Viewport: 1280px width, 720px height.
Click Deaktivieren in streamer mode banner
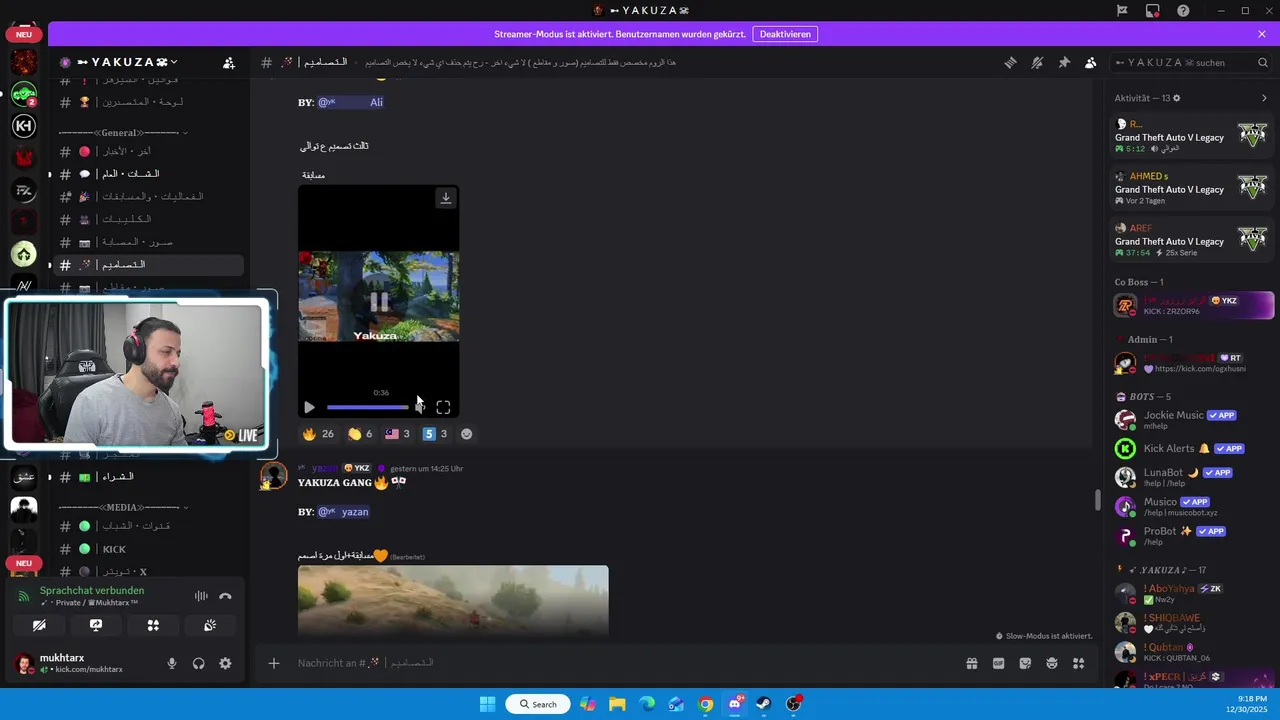(785, 34)
